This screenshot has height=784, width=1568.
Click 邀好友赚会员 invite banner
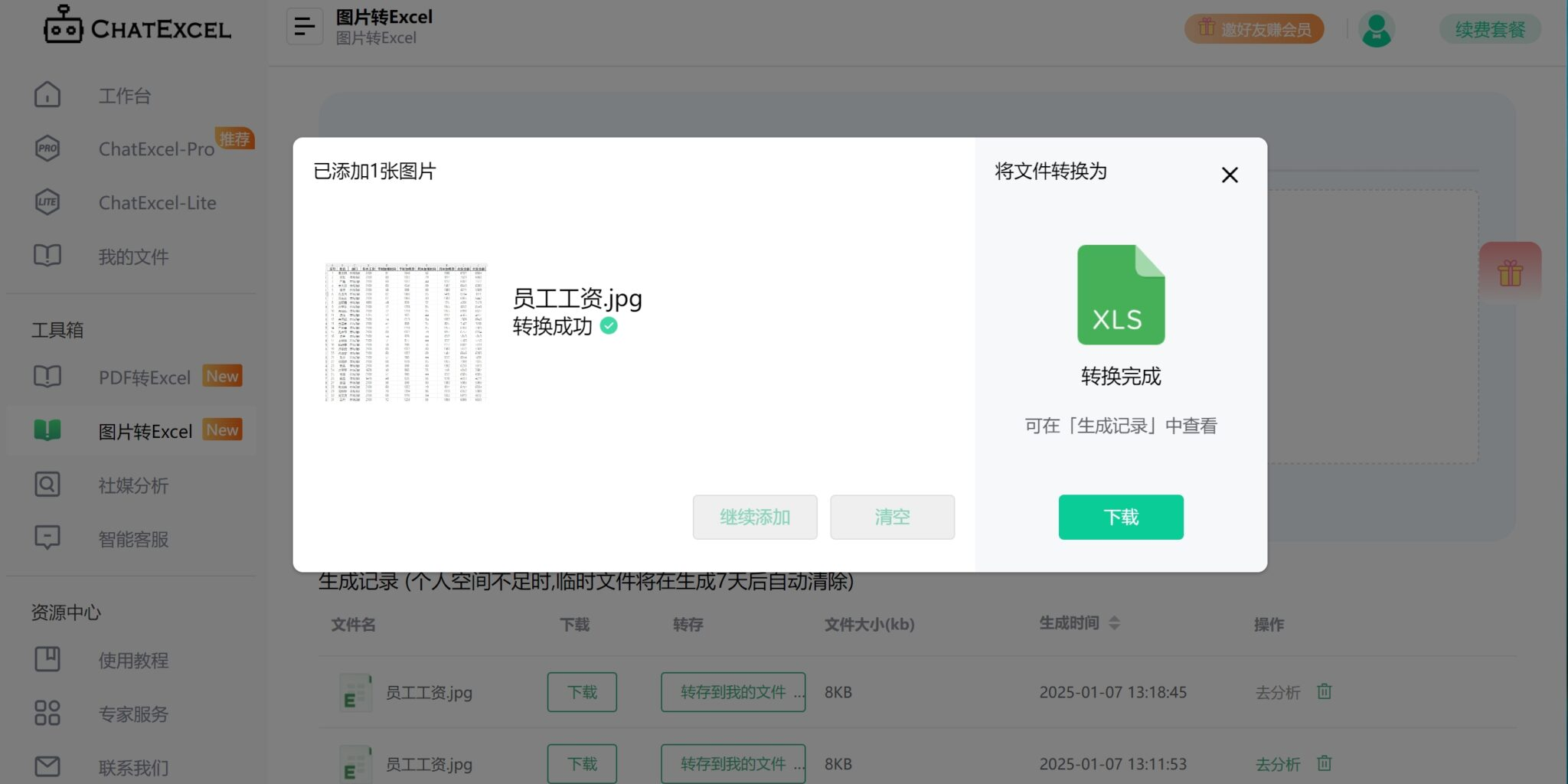[1253, 28]
